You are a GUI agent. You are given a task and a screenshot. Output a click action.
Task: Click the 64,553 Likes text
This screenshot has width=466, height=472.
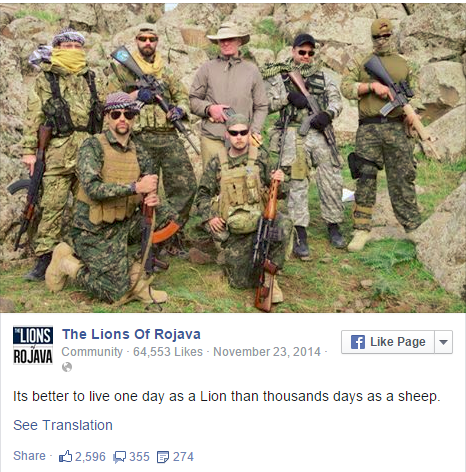coord(168,352)
